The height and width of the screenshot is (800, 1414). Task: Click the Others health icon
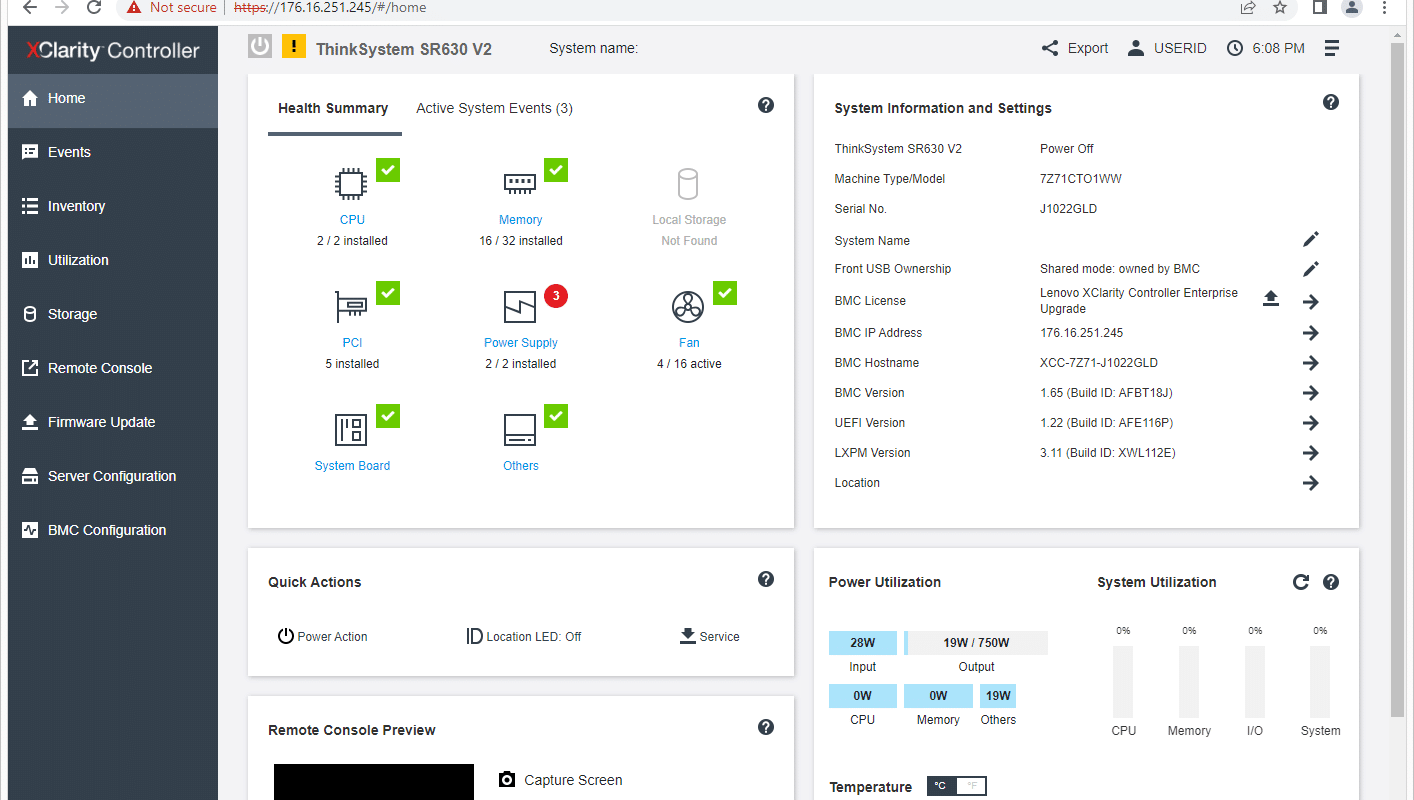tap(520, 429)
